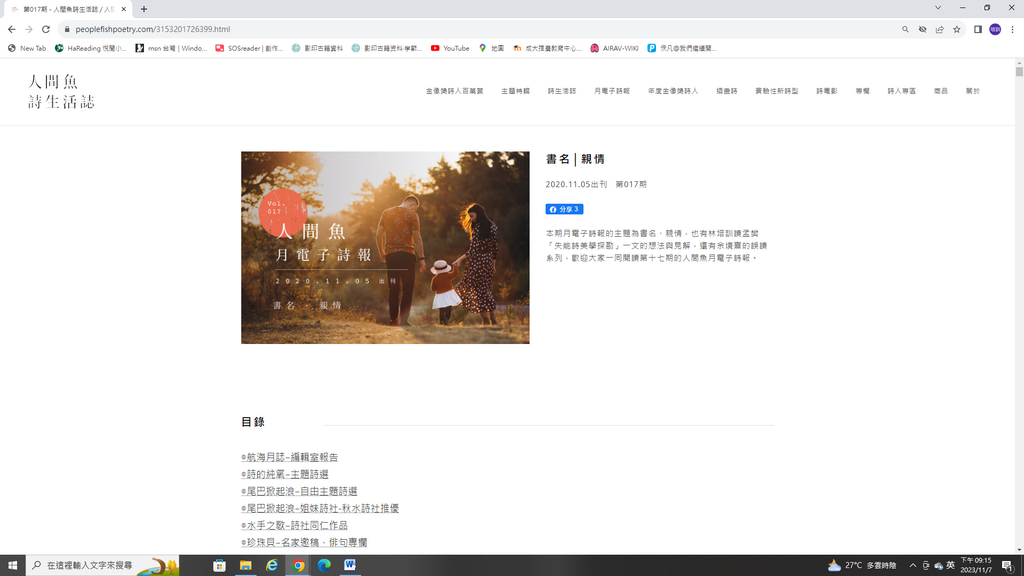The width and height of the screenshot is (1024, 576).
Task: Bookmark this page with the star icon
Action: [957, 30]
